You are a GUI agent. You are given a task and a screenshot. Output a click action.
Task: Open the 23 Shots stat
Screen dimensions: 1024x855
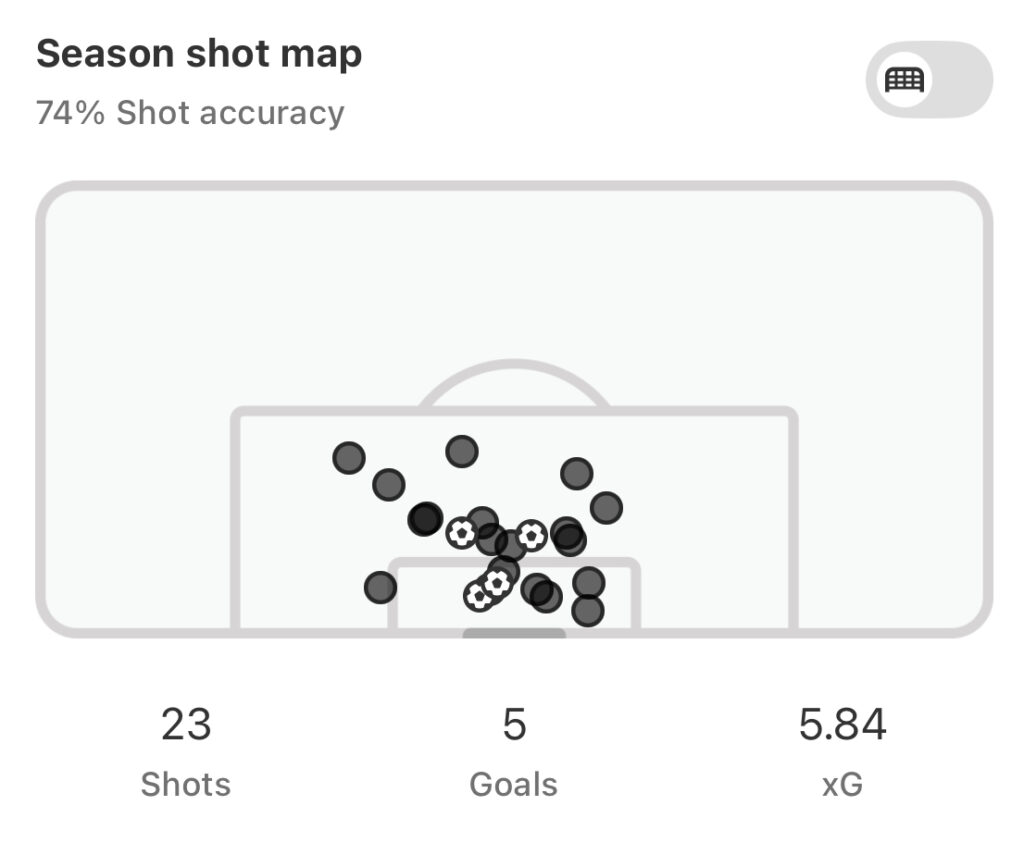coord(186,751)
